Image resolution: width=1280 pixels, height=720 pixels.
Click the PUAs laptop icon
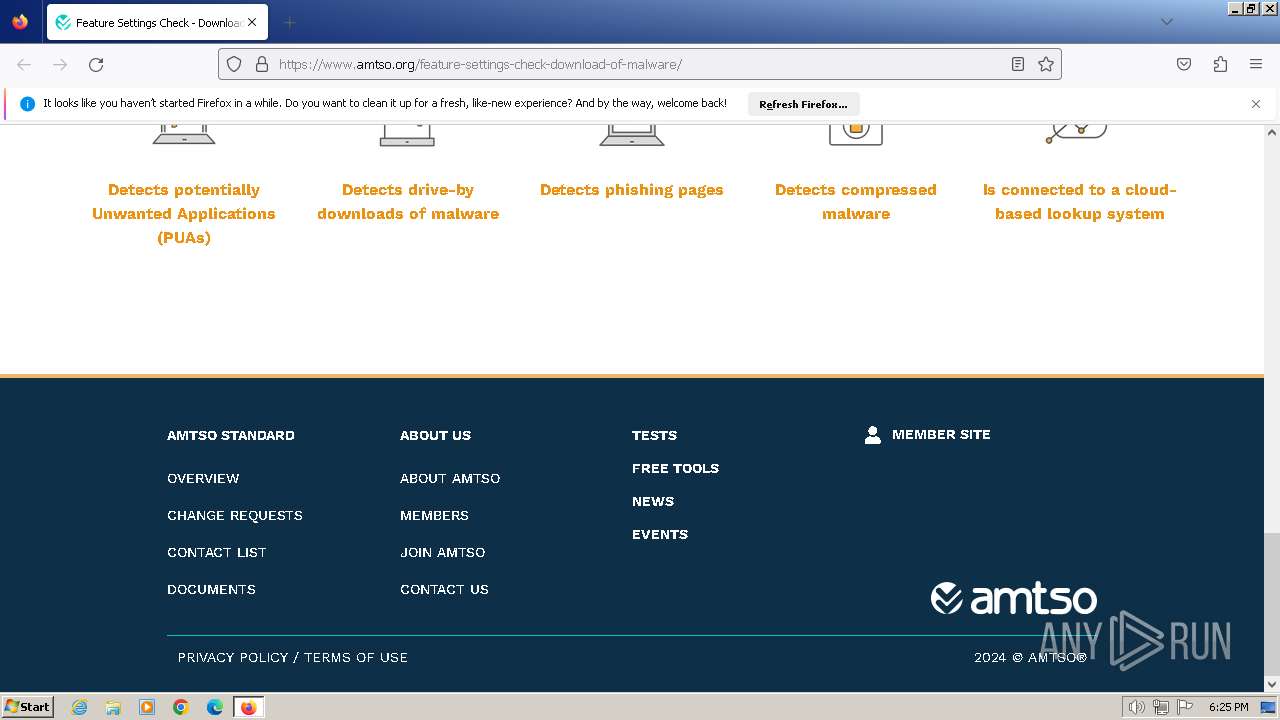point(184,134)
